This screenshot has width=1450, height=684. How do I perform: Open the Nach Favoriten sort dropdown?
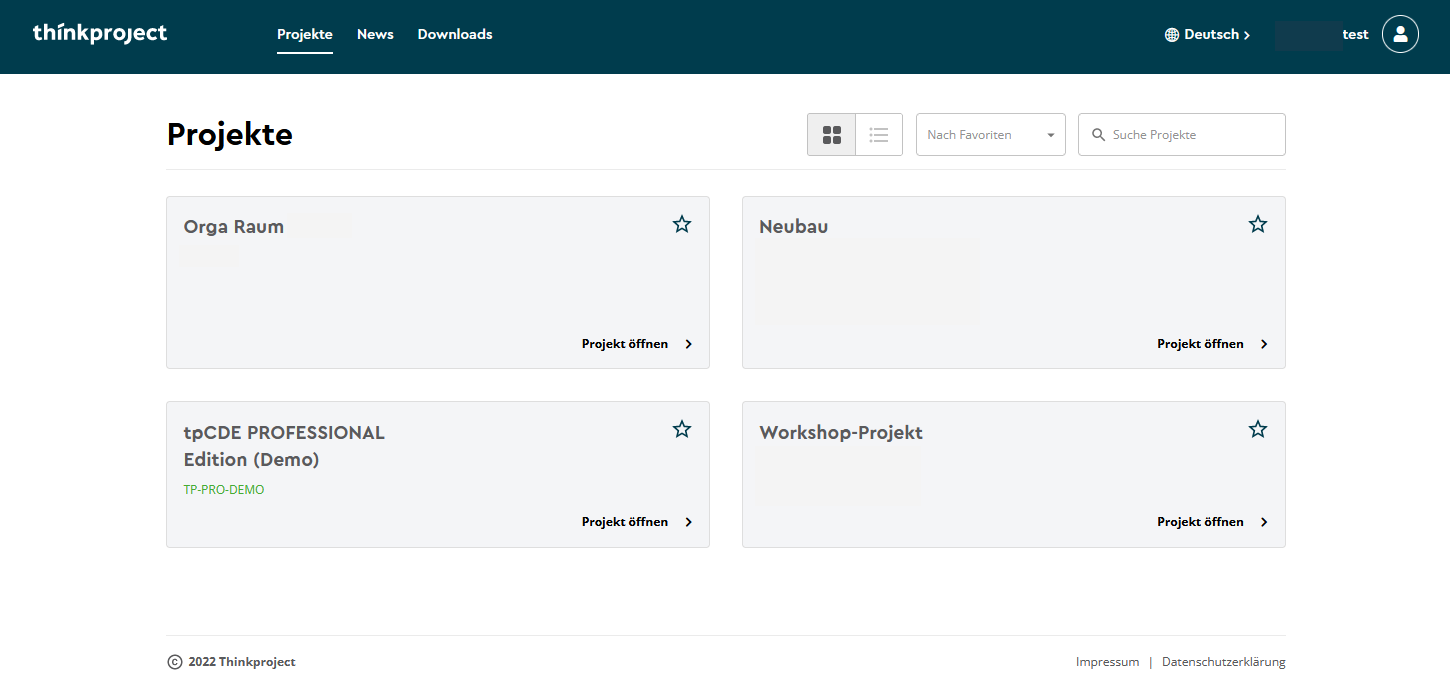tap(990, 135)
